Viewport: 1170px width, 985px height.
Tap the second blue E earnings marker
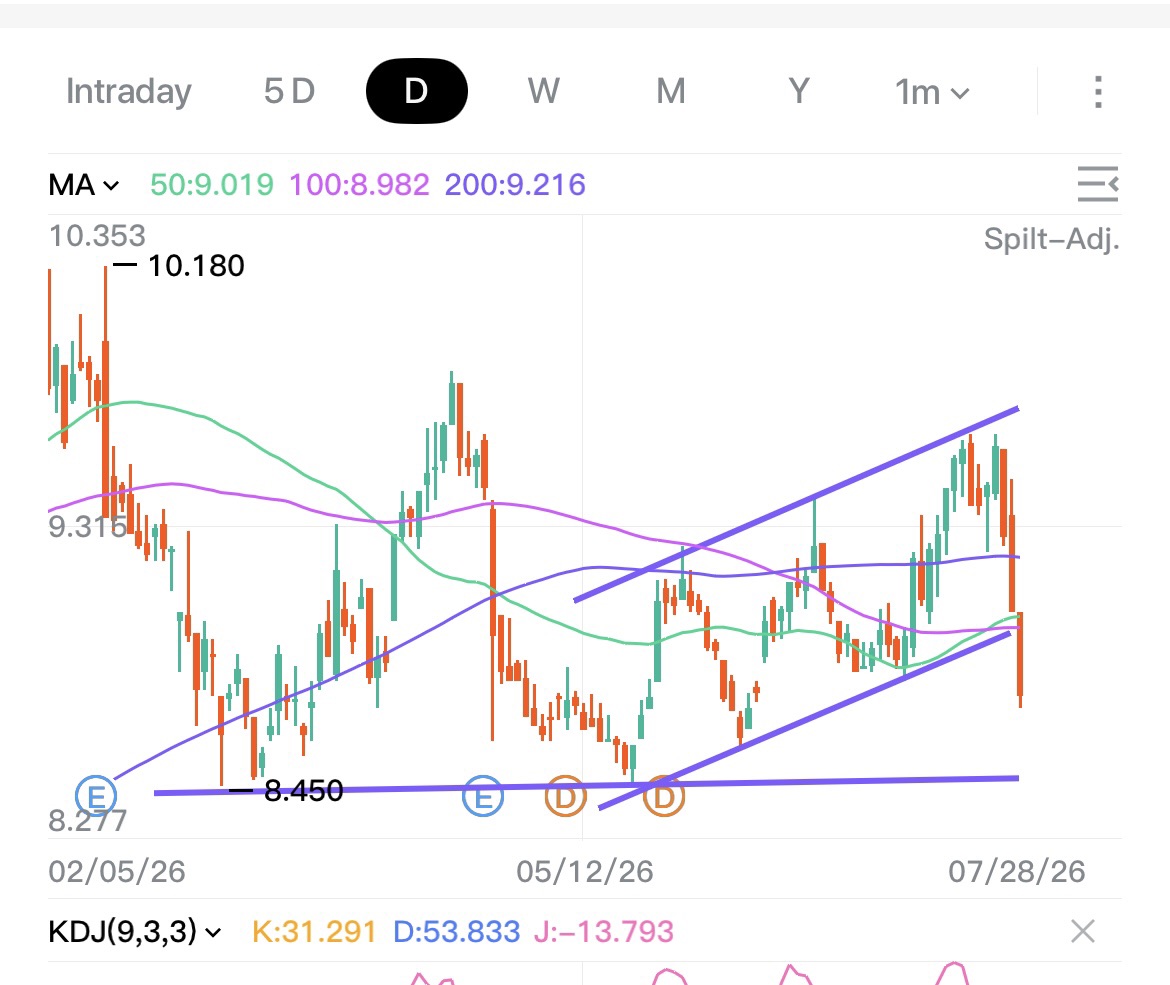tap(483, 796)
